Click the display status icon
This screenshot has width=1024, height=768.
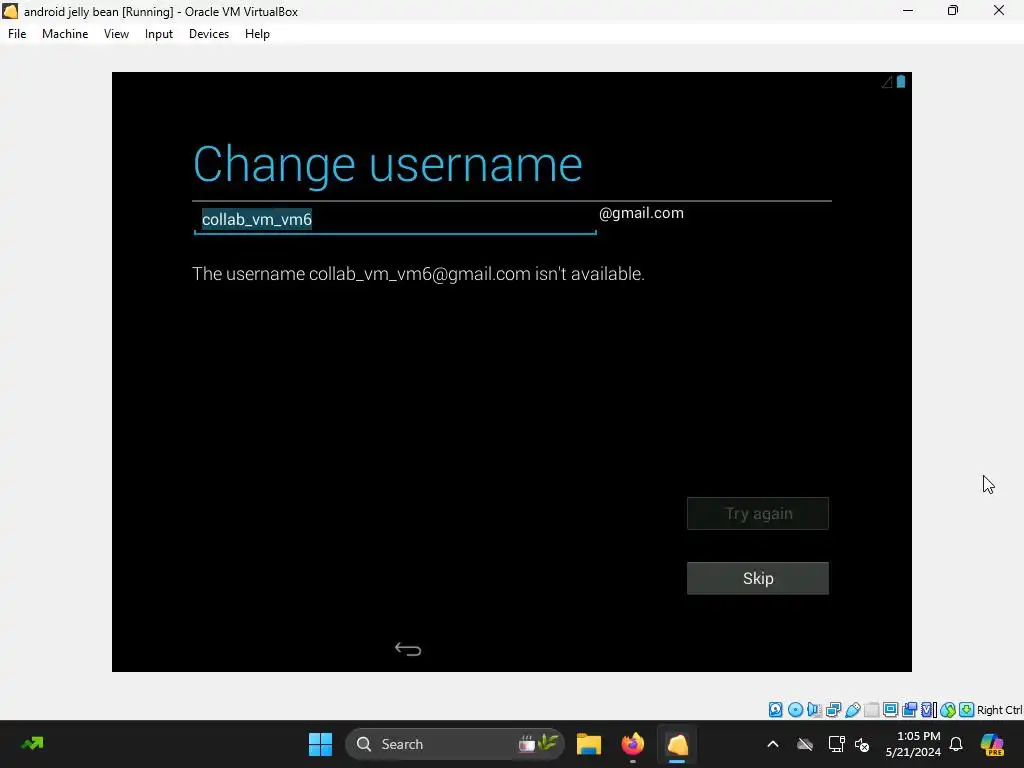click(x=890, y=709)
